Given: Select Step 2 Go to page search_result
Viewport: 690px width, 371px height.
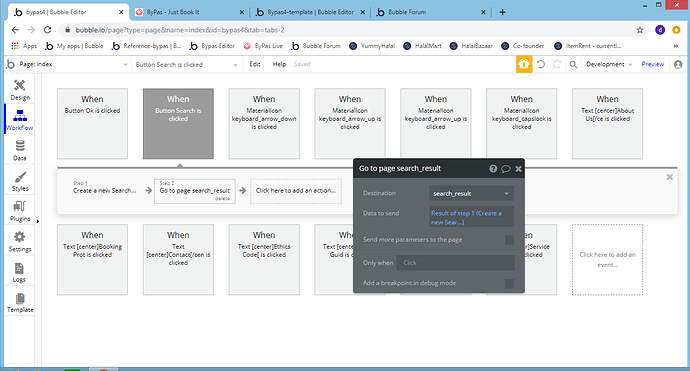Looking at the screenshot, I should (195, 191).
